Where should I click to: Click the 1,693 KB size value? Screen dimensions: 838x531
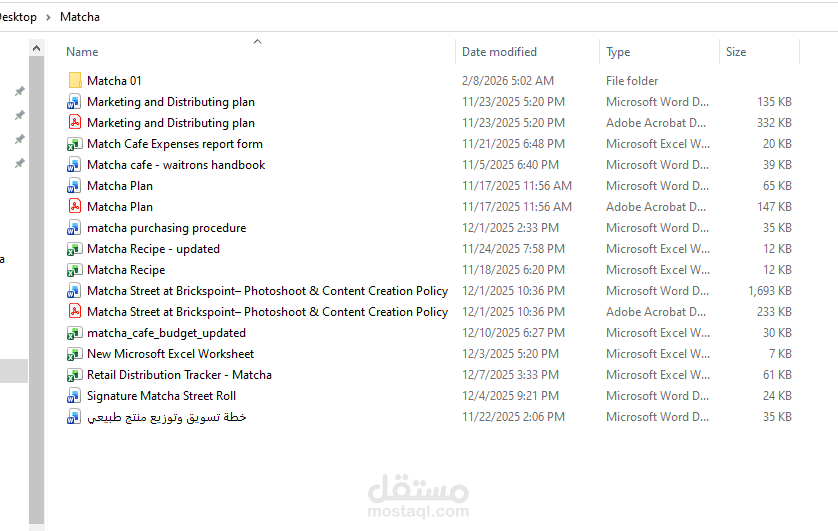[770, 291]
